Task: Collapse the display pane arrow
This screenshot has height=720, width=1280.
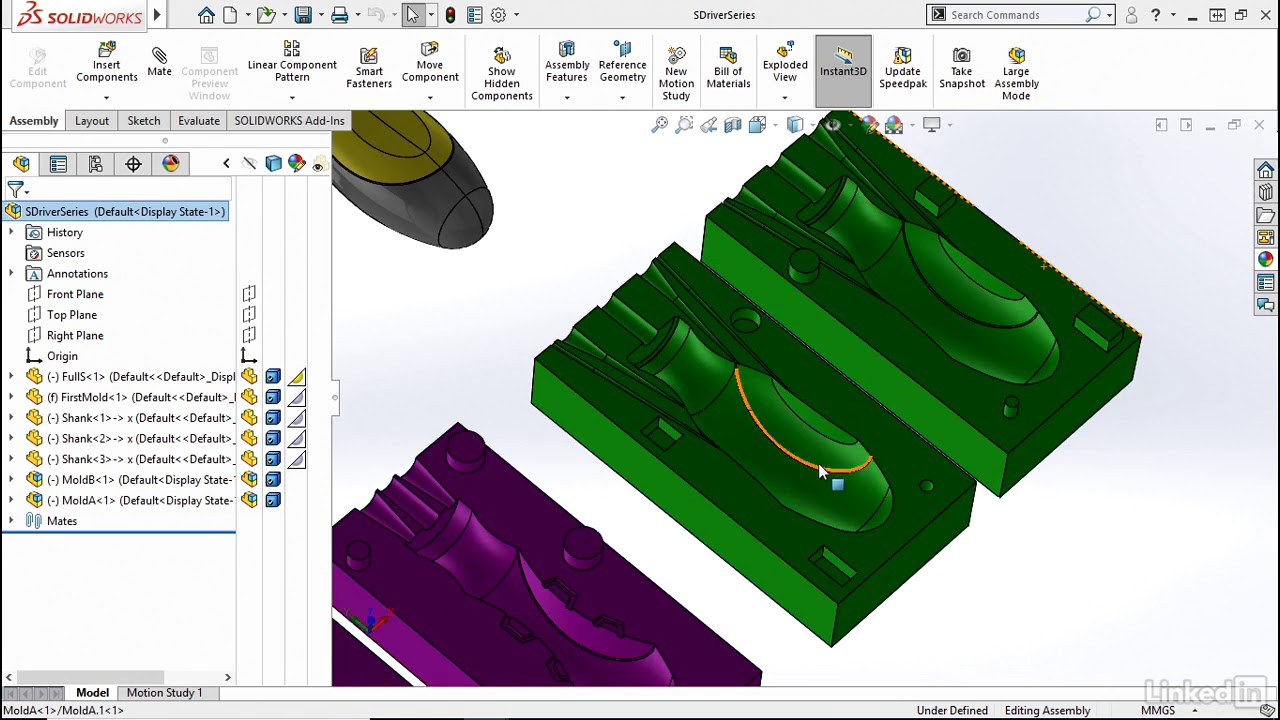Action: 226,164
